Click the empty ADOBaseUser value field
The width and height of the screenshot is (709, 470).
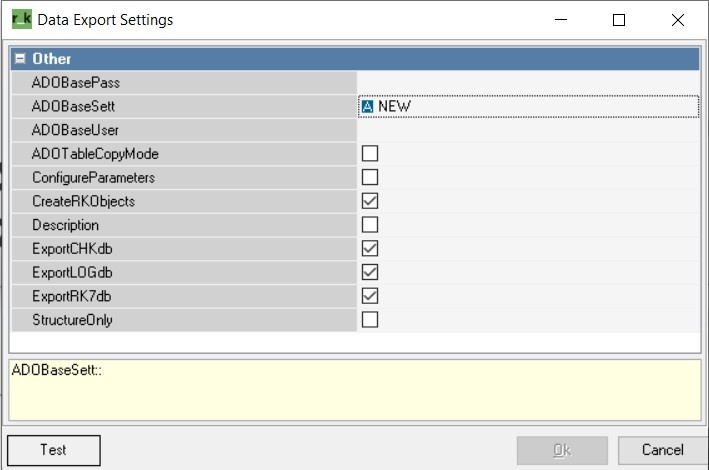pos(528,130)
